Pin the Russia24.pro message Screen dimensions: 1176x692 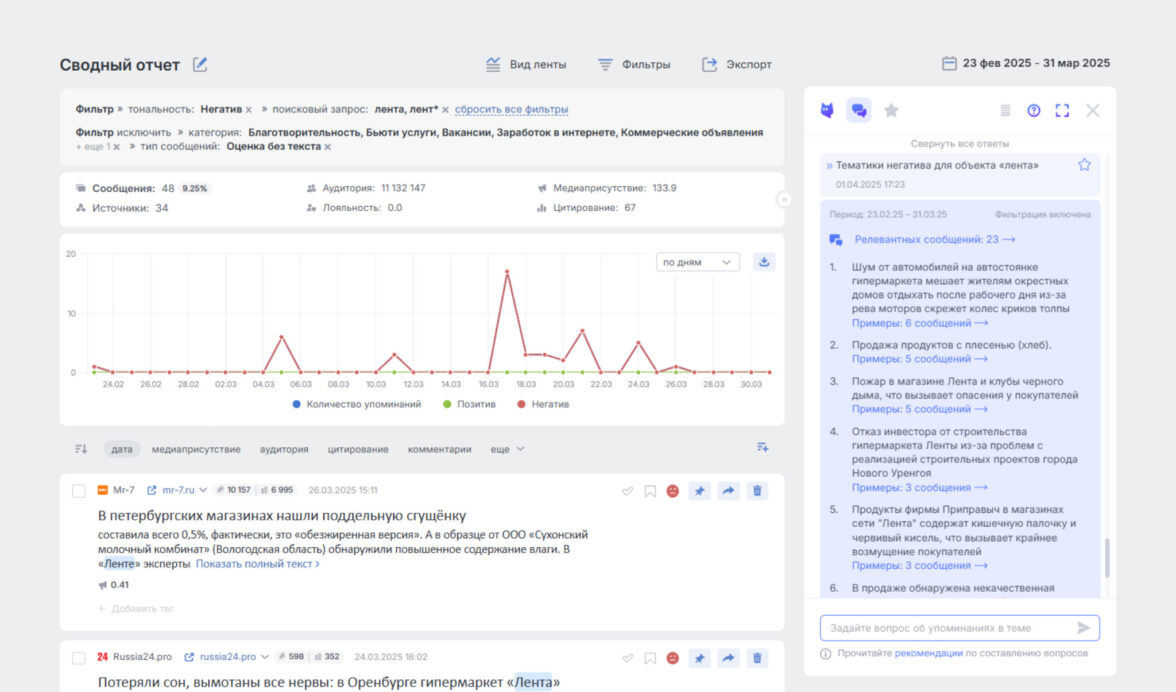700,657
